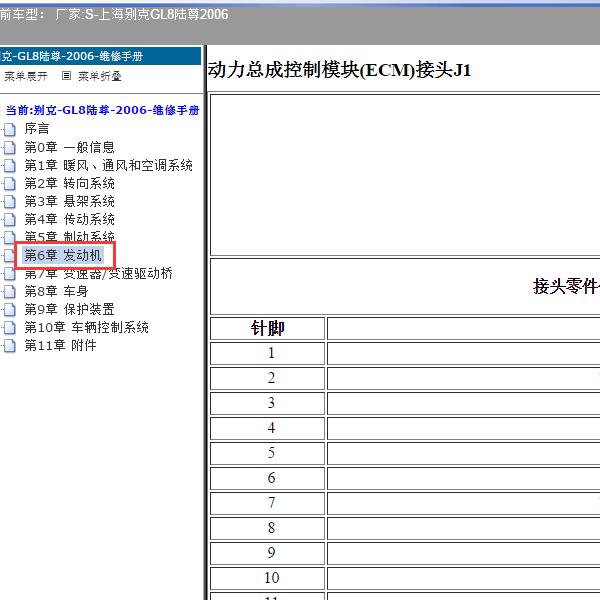The height and width of the screenshot is (600, 600).
Task: Open 第2章 转向系统 chapter
Action: pos(69,183)
